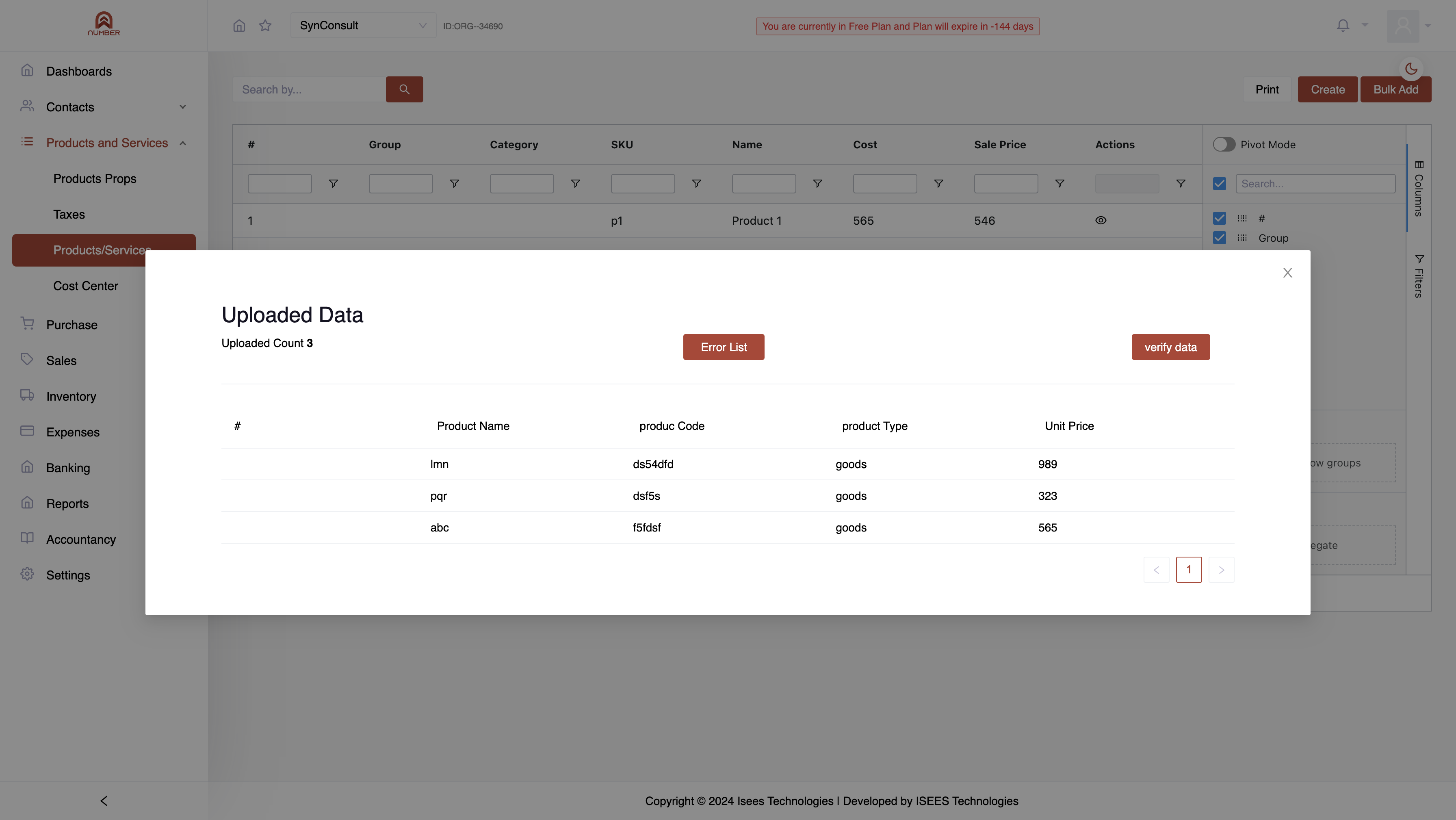Open the Columns side tab
1456x820 pixels.
(x=1419, y=188)
